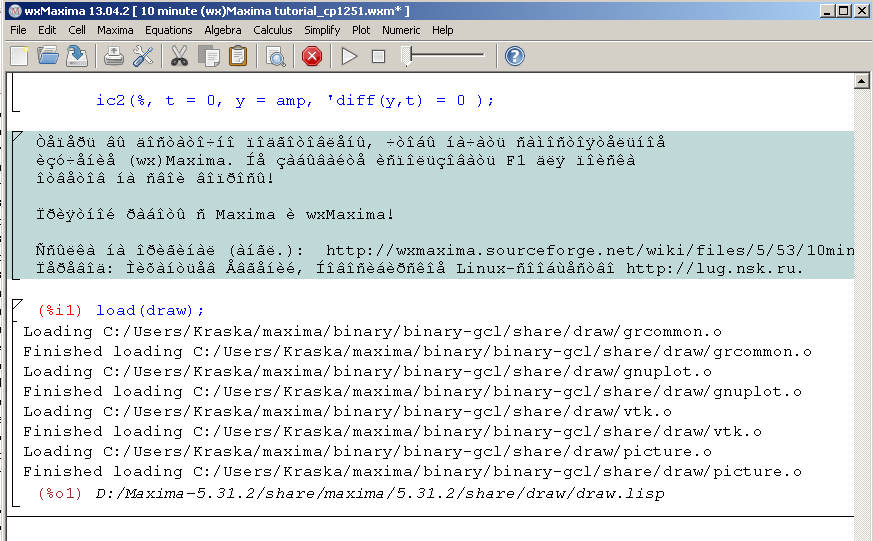Viewport: 873px width, 541px height.
Task: Create a new document via toolbar
Action: tap(19, 56)
